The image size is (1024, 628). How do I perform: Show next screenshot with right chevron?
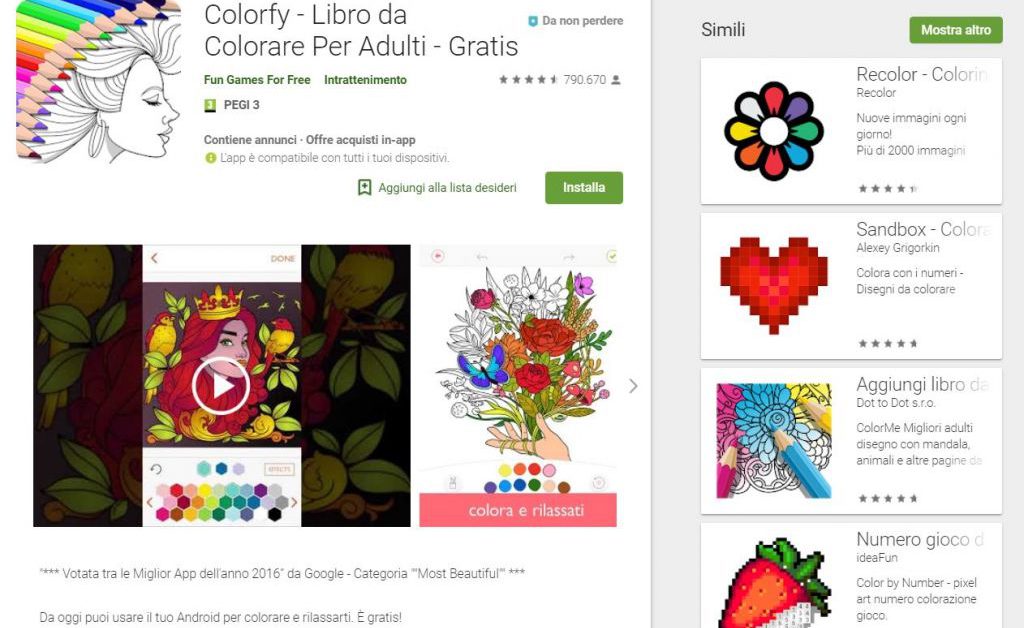[x=633, y=386]
